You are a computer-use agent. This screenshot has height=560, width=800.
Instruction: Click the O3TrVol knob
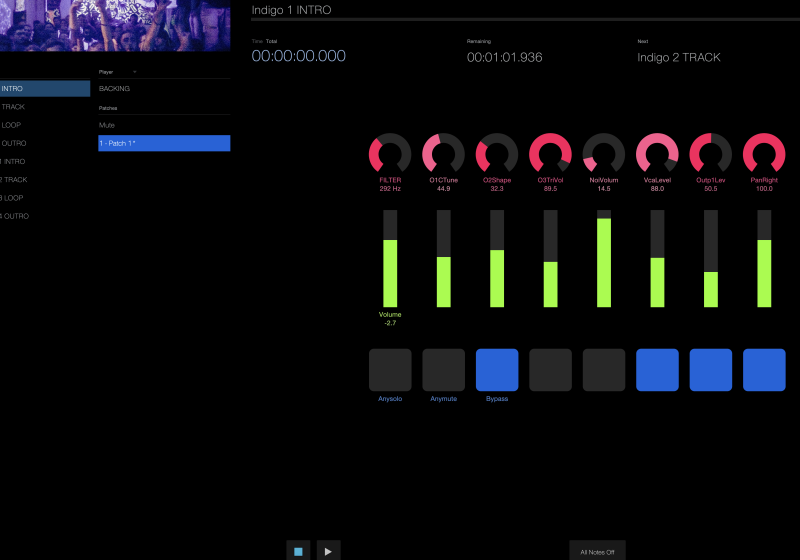pos(550,153)
